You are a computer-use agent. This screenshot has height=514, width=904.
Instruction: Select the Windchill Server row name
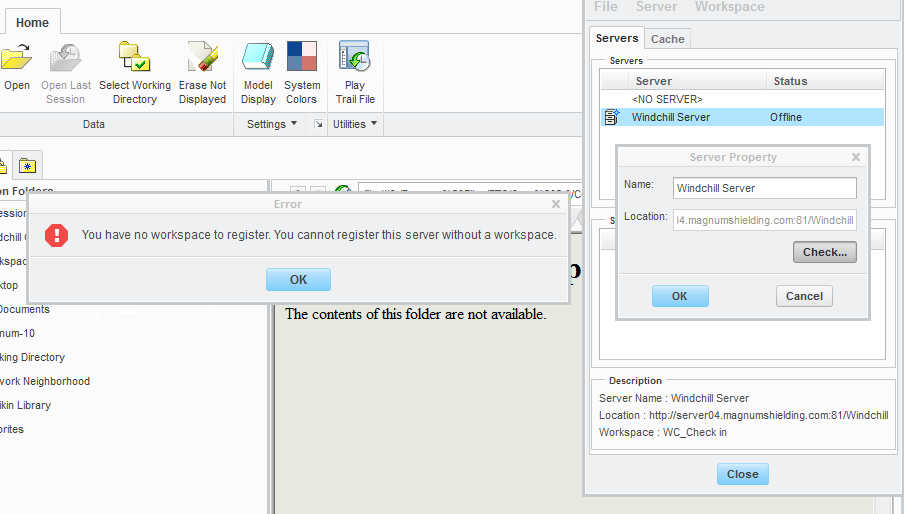[671, 117]
